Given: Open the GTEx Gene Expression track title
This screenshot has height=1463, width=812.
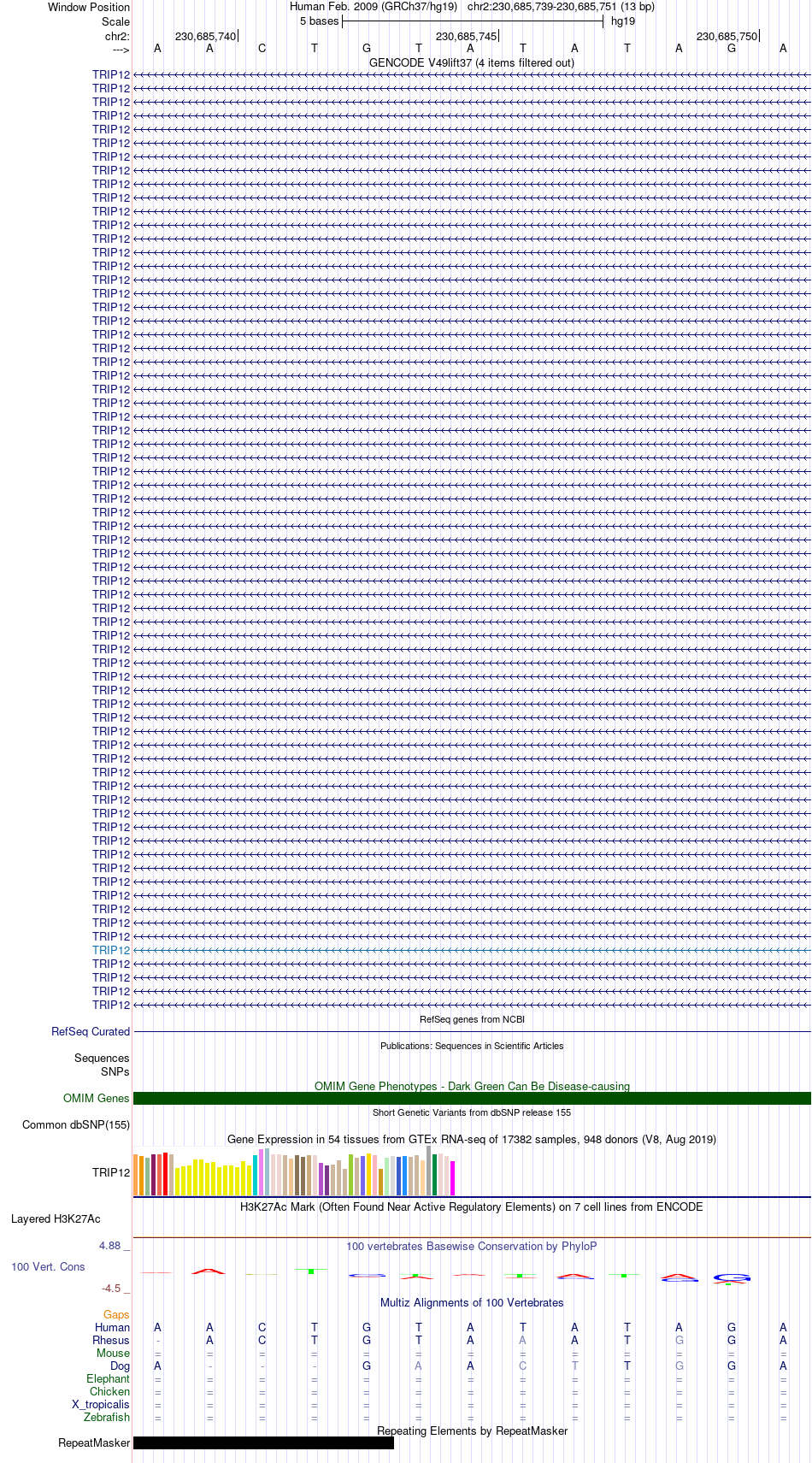Looking at the screenshot, I should [472, 1139].
